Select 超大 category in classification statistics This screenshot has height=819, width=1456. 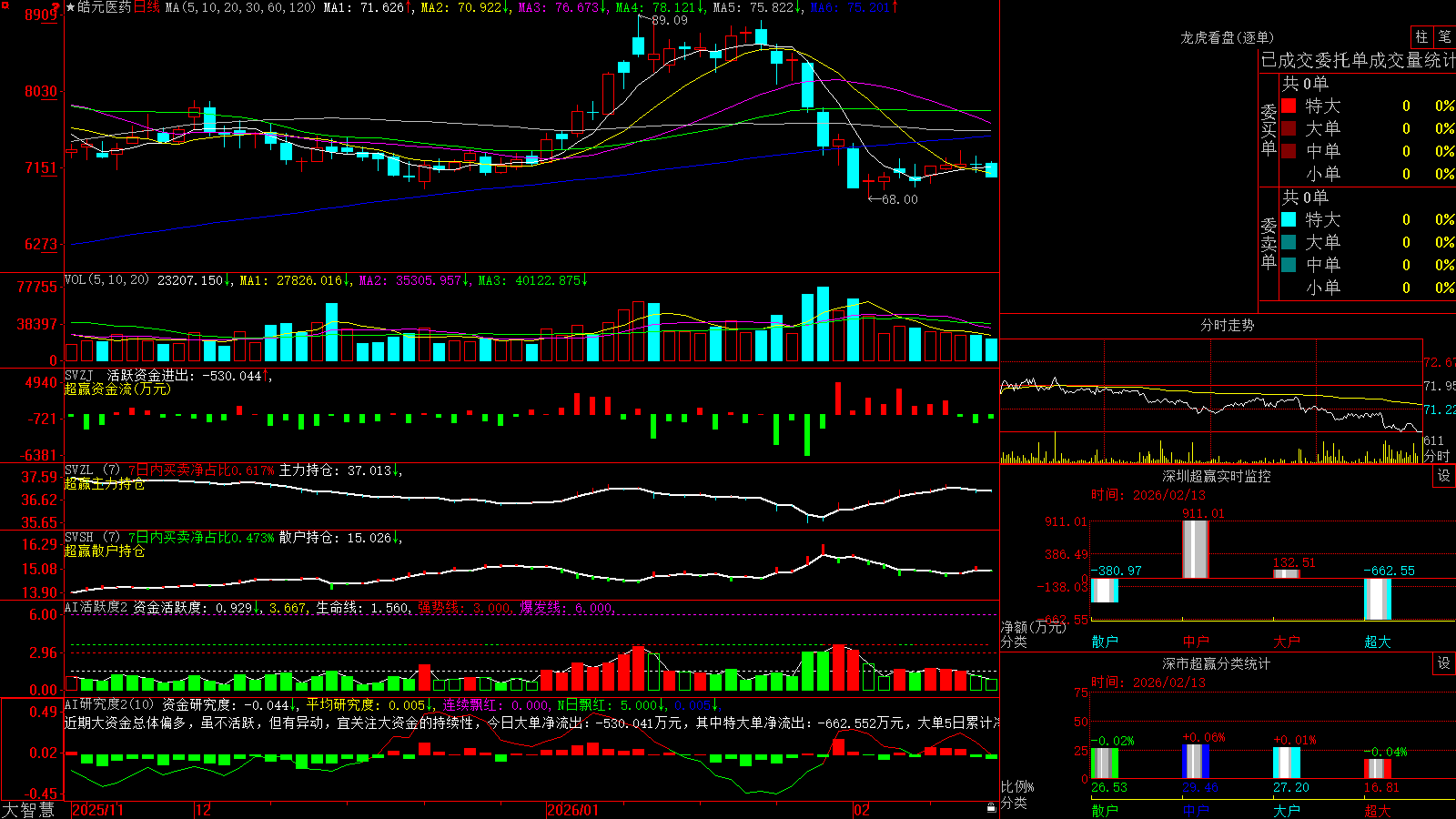tap(1378, 810)
